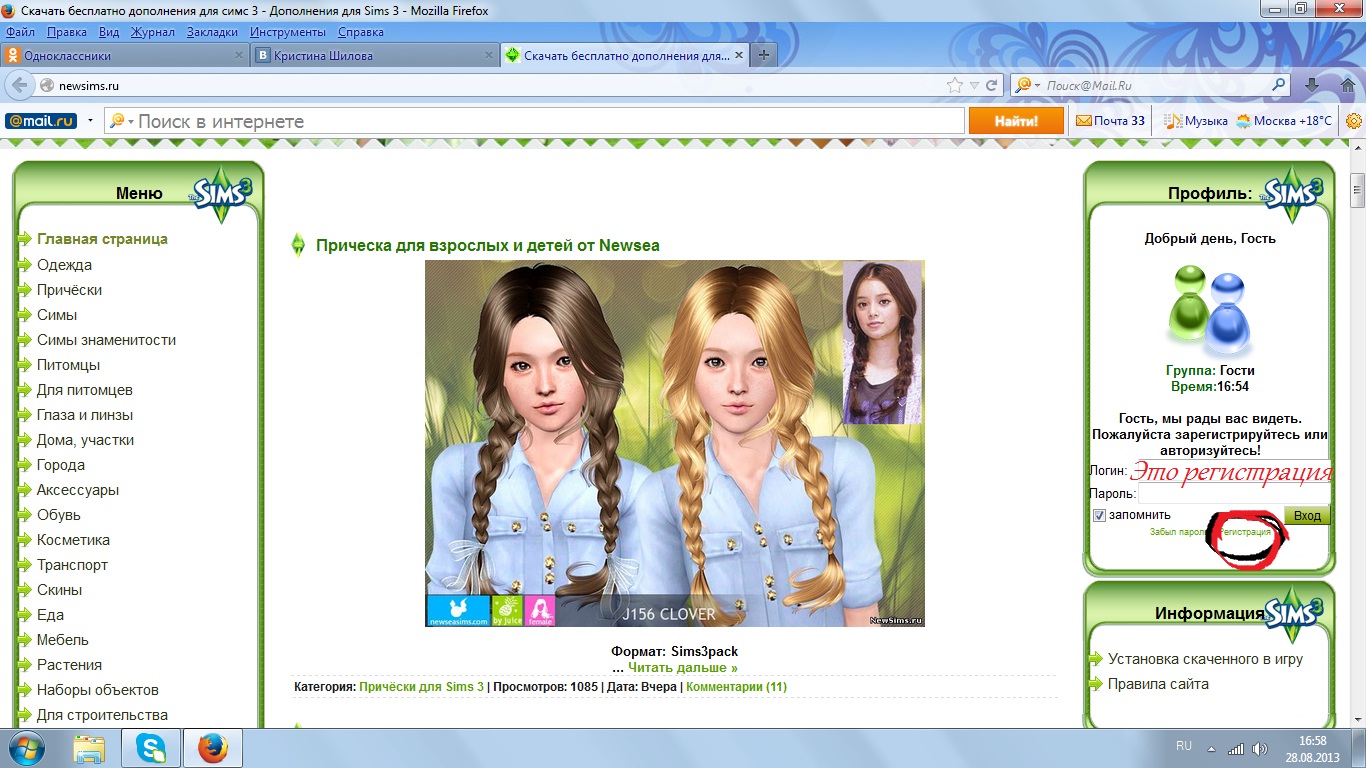The width and height of the screenshot is (1366, 768).
Task: Open Симы знаменитости section
Action: (106, 340)
